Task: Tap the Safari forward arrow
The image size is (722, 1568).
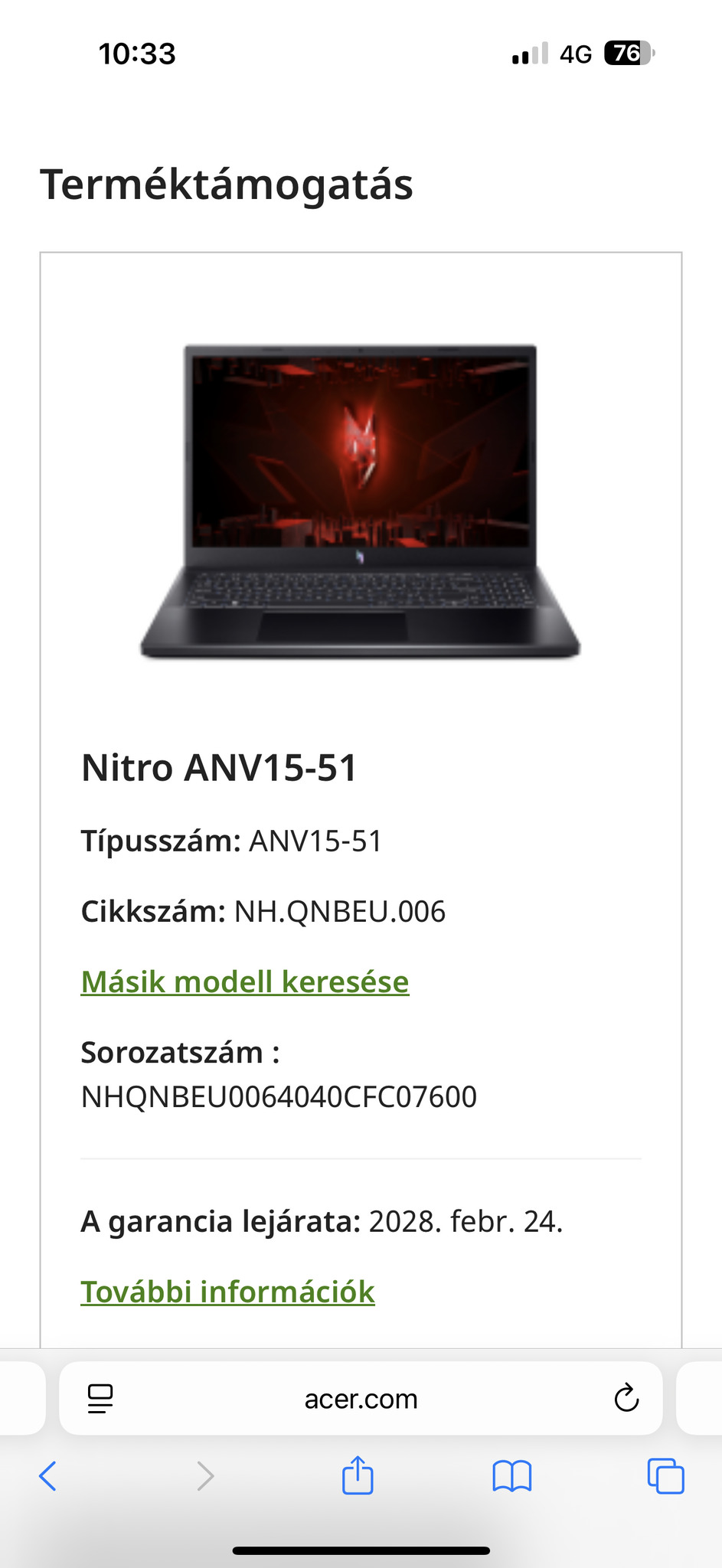Action: [205, 1475]
